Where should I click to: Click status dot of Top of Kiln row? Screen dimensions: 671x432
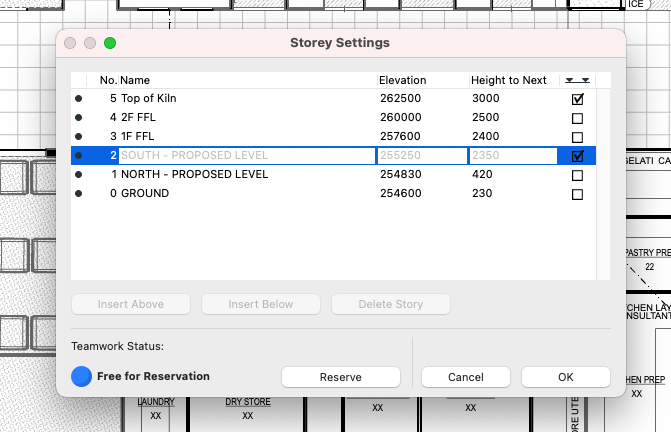point(78,98)
